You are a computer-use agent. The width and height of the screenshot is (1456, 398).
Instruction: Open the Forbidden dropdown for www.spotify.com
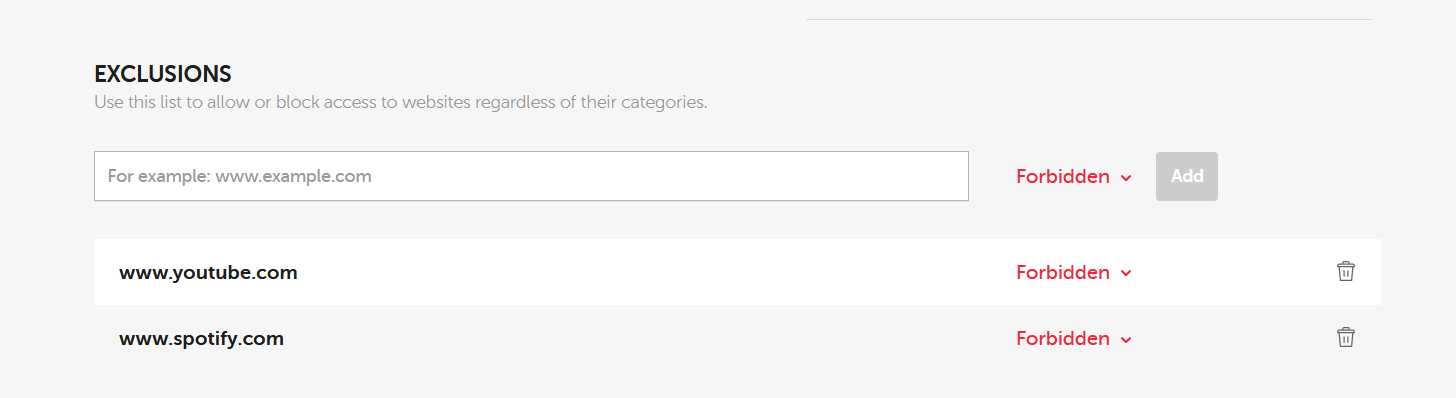(x=1074, y=338)
